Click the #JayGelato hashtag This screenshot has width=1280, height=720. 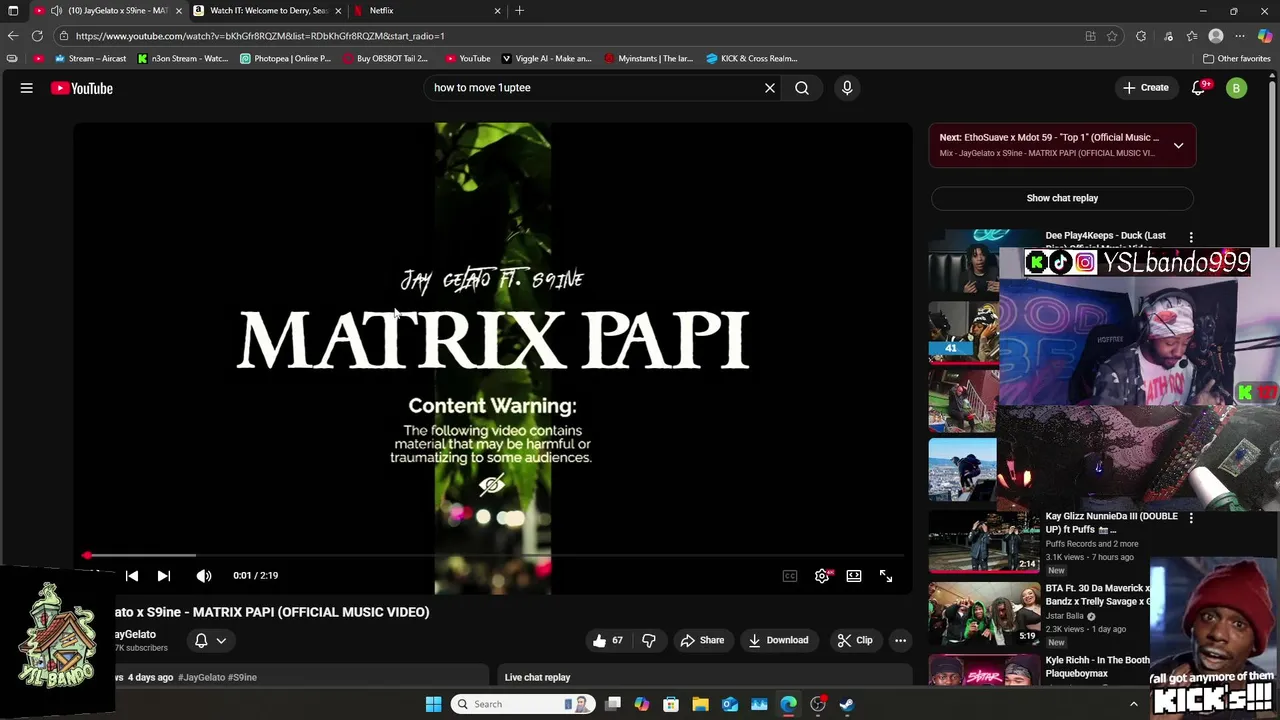click(x=201, y=677)
